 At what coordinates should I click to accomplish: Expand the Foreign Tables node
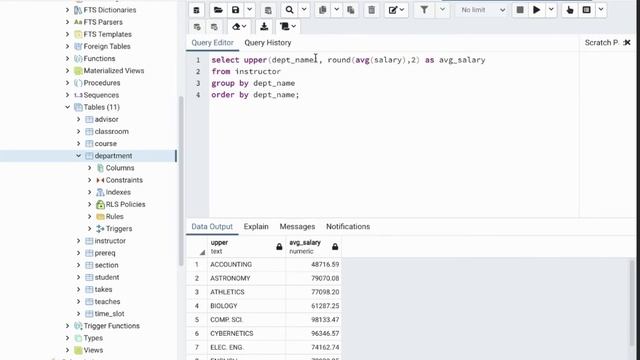coord(67,47)
